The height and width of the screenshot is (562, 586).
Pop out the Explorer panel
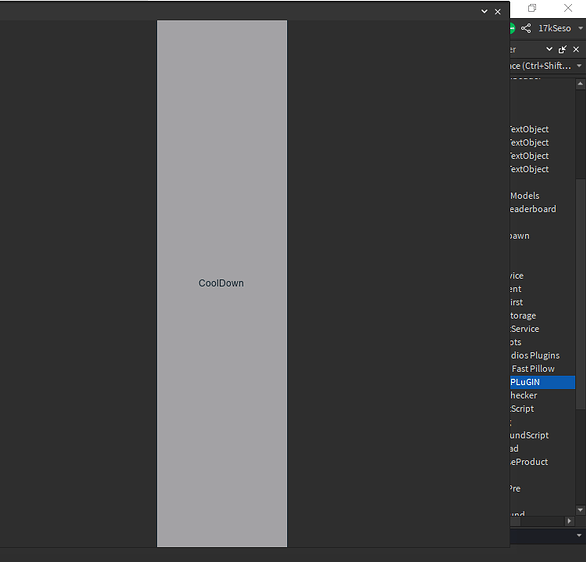562,49
